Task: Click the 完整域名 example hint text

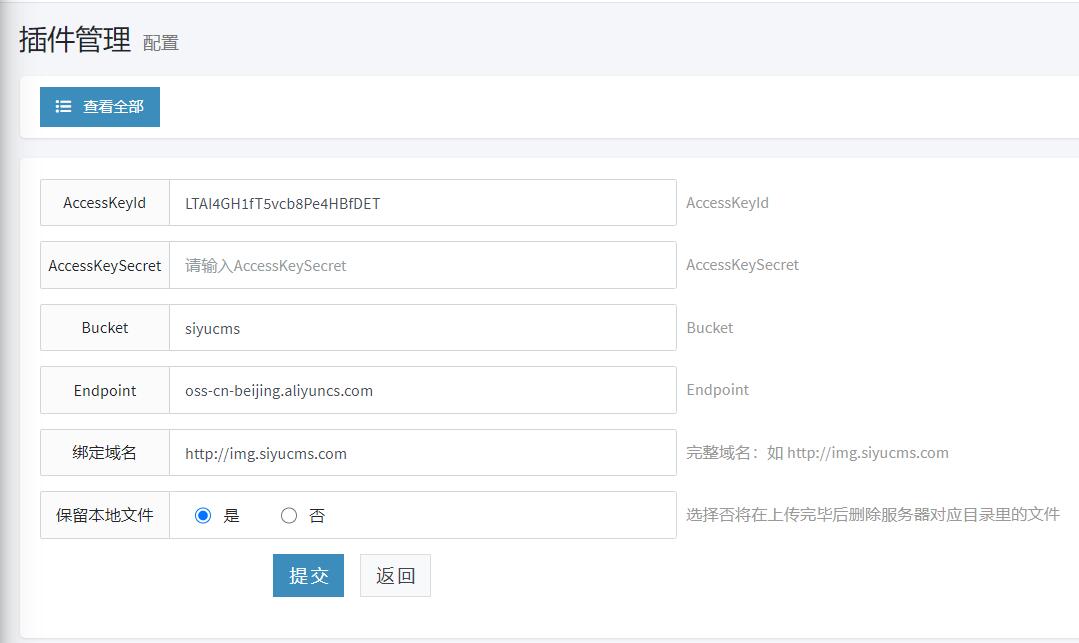Action: click(817, 453)
